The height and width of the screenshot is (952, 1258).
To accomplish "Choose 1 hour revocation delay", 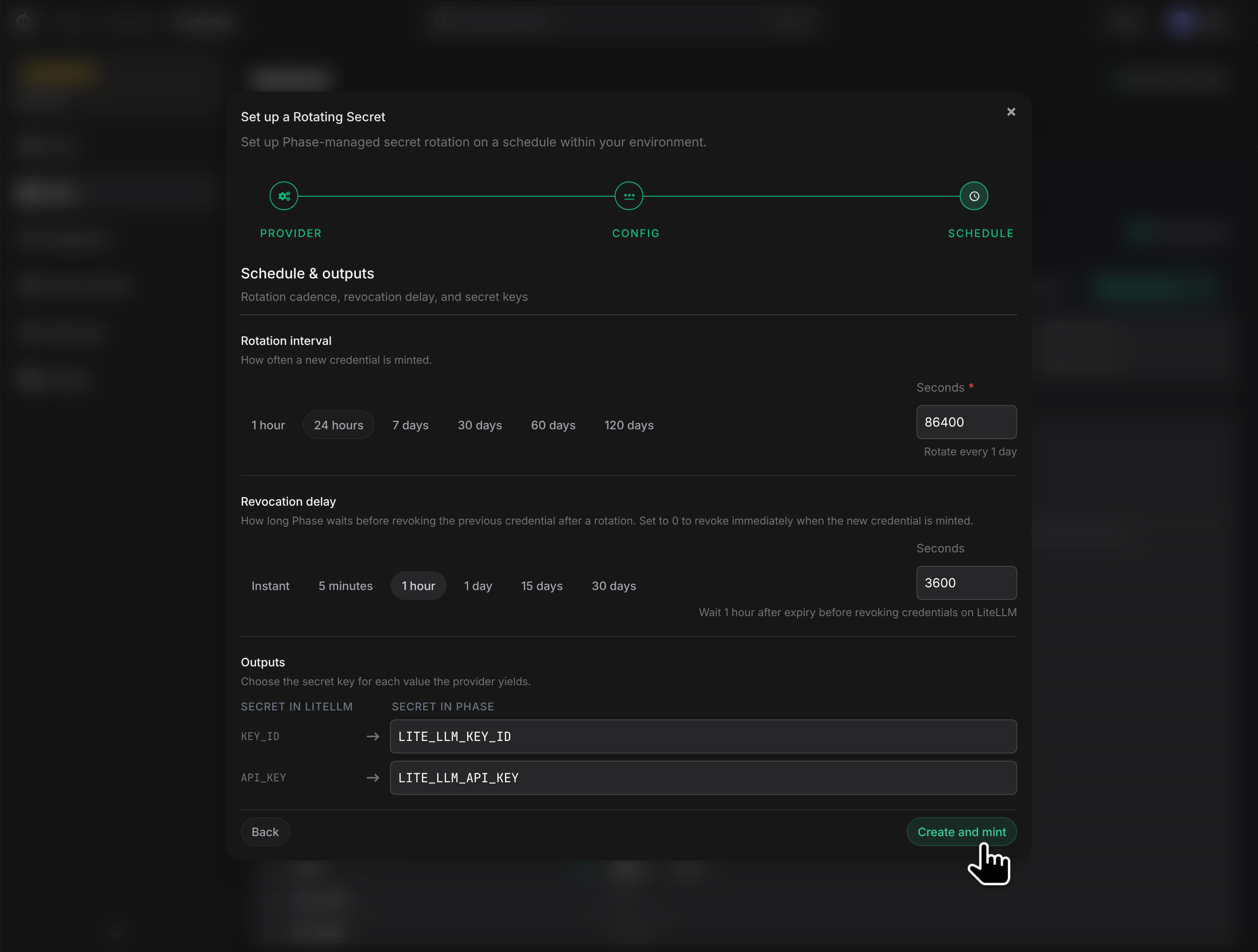I will pos(419,586).
